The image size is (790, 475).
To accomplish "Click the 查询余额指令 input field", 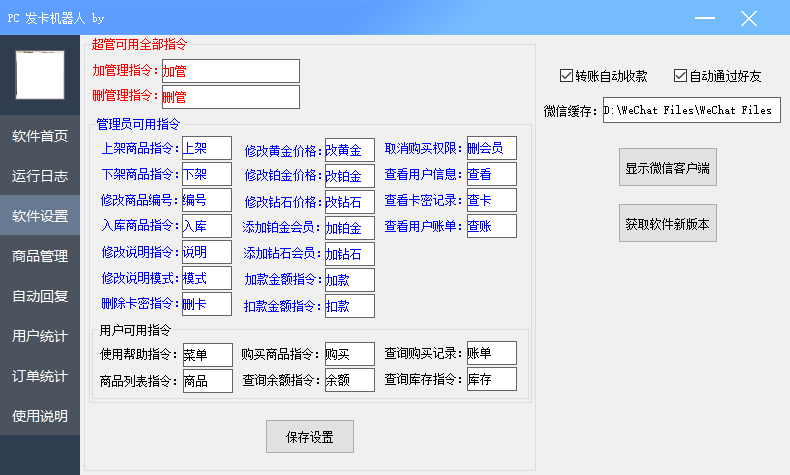I will 350,380.
